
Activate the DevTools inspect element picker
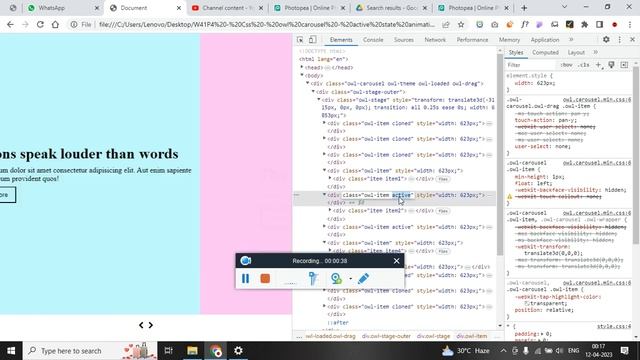[x=300, y=40]
